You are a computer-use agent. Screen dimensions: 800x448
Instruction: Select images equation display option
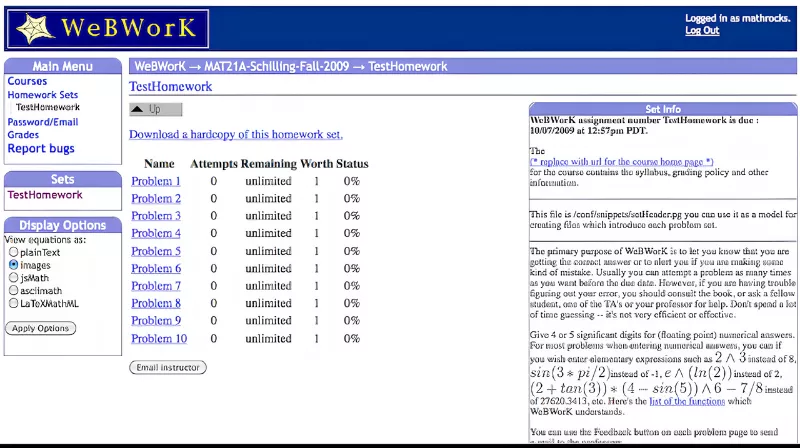pyautogui.click(x=13, y=265)
